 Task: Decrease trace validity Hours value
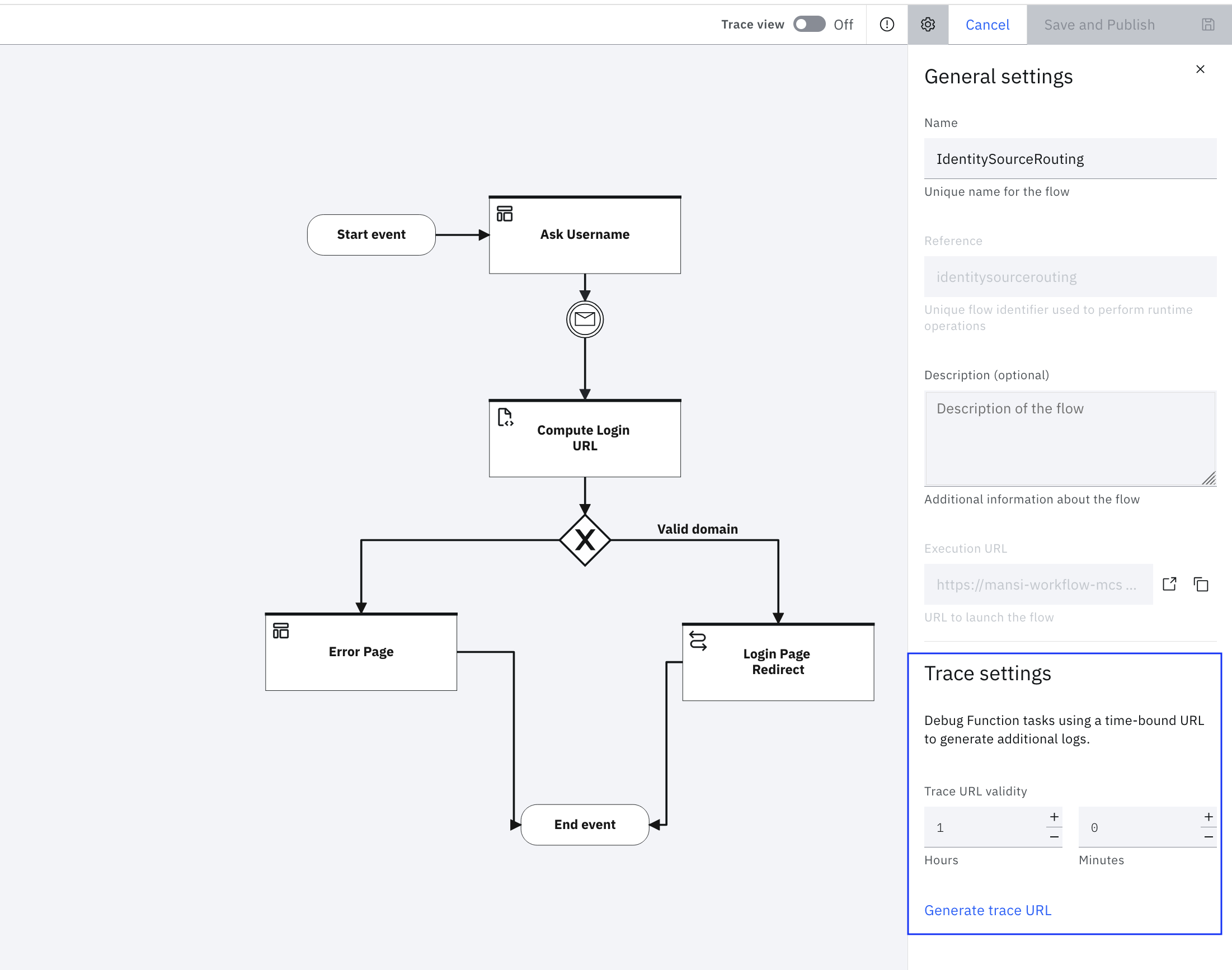pos(1054,837)
